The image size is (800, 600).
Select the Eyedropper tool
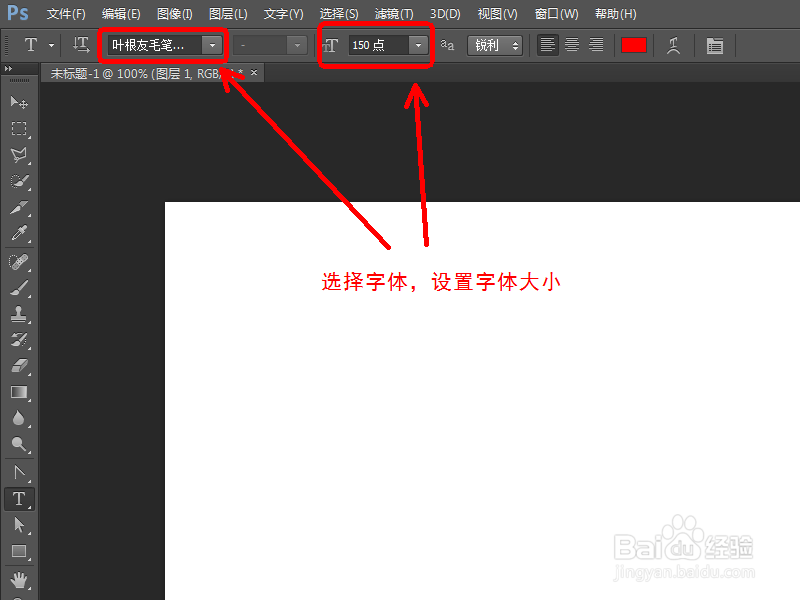pos(19,233)
